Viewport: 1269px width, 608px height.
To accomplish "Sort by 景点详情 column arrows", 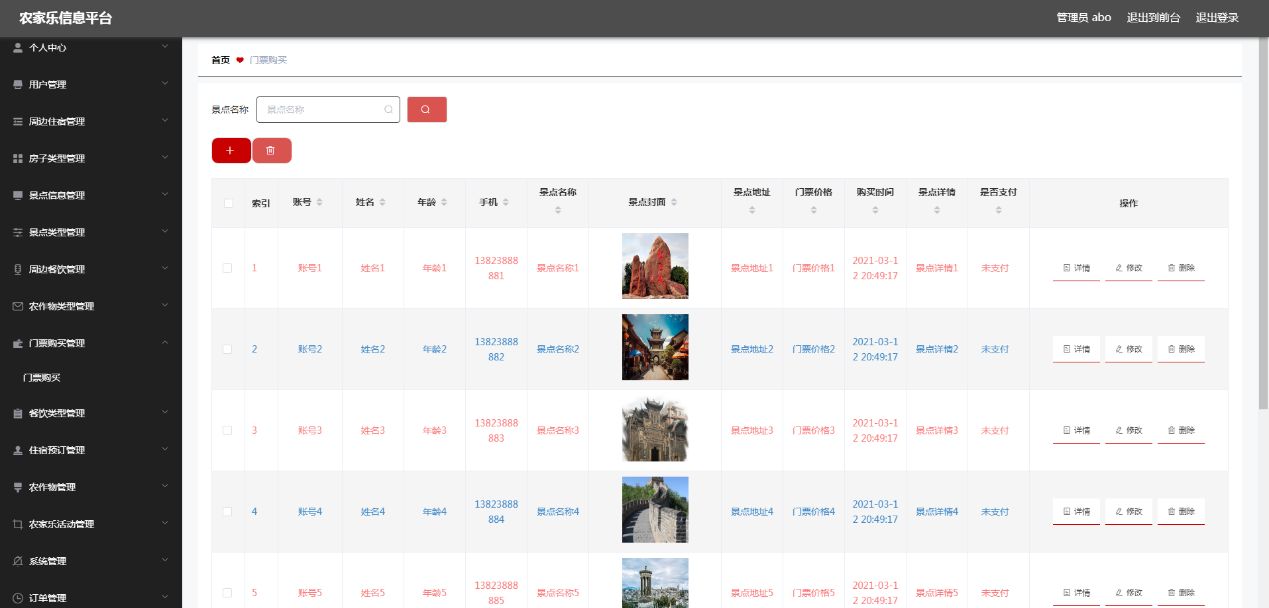I will pyautogui.click(x=937, y=210).
